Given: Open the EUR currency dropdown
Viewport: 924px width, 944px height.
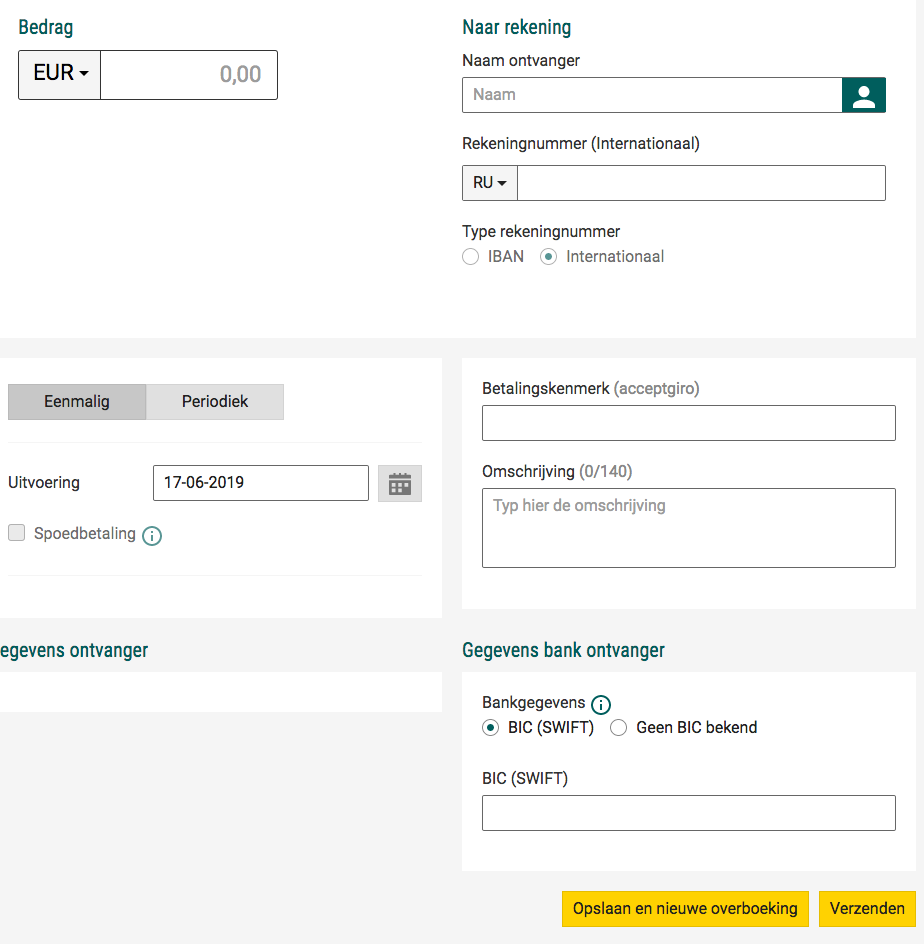Looking at the screenshot, I should 60,75.
